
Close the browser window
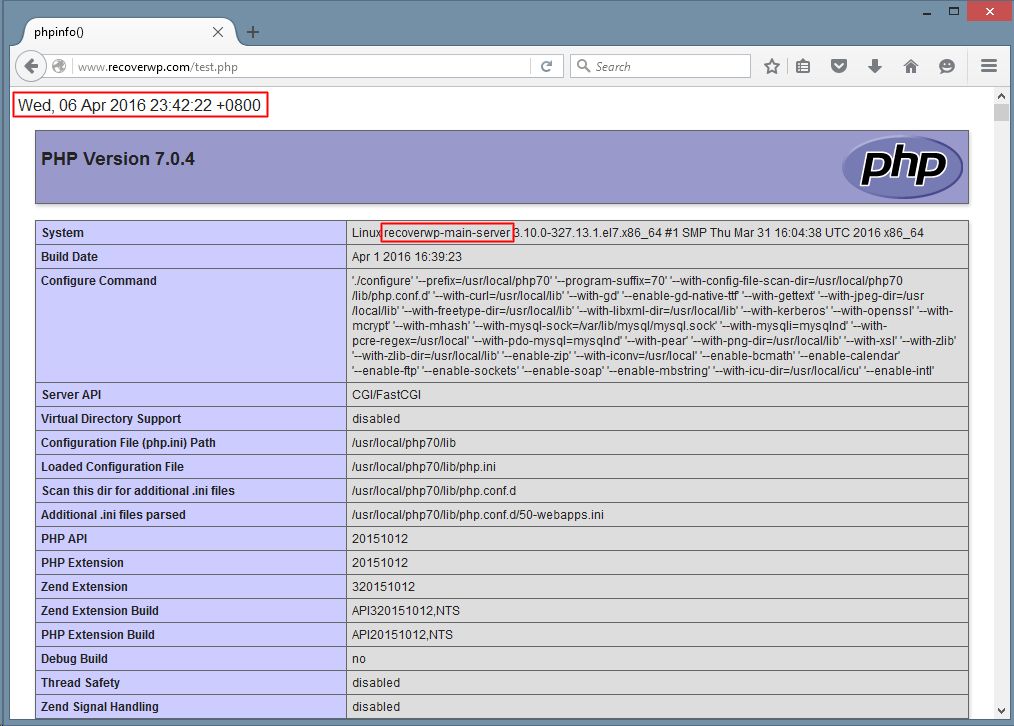click(x=989, y=12)
